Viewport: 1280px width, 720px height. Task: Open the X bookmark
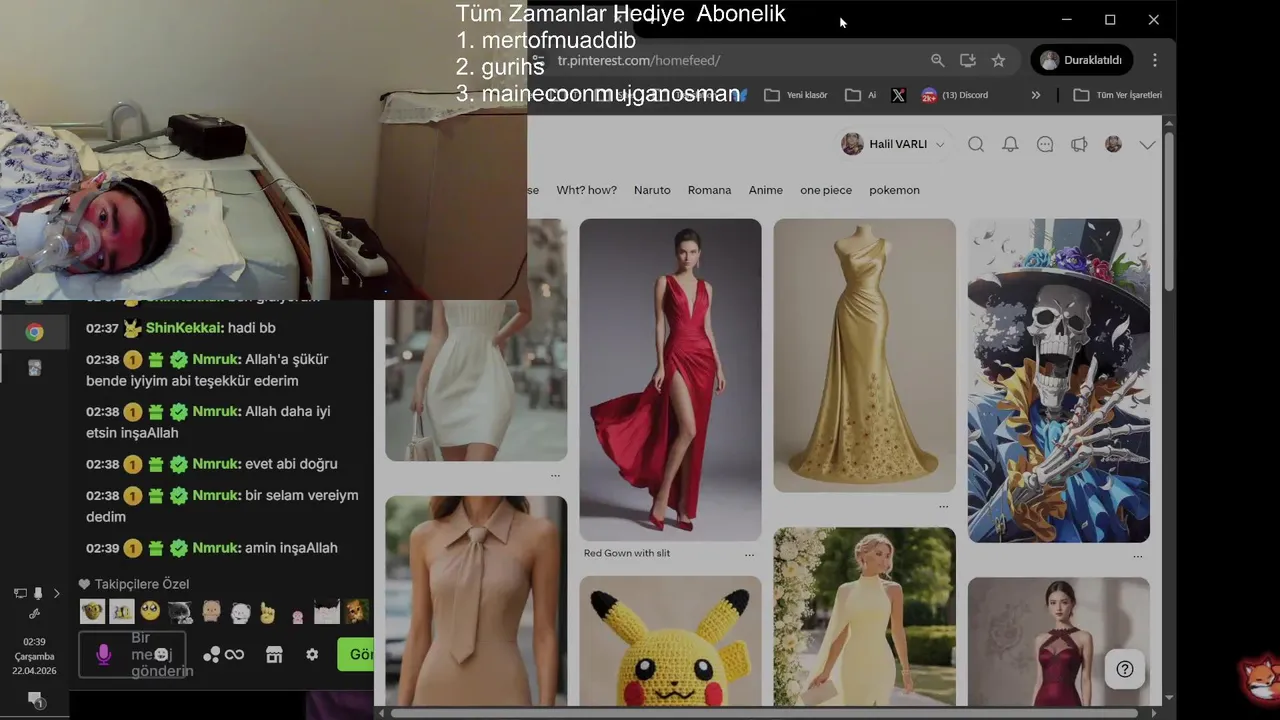tap(898, 95)
